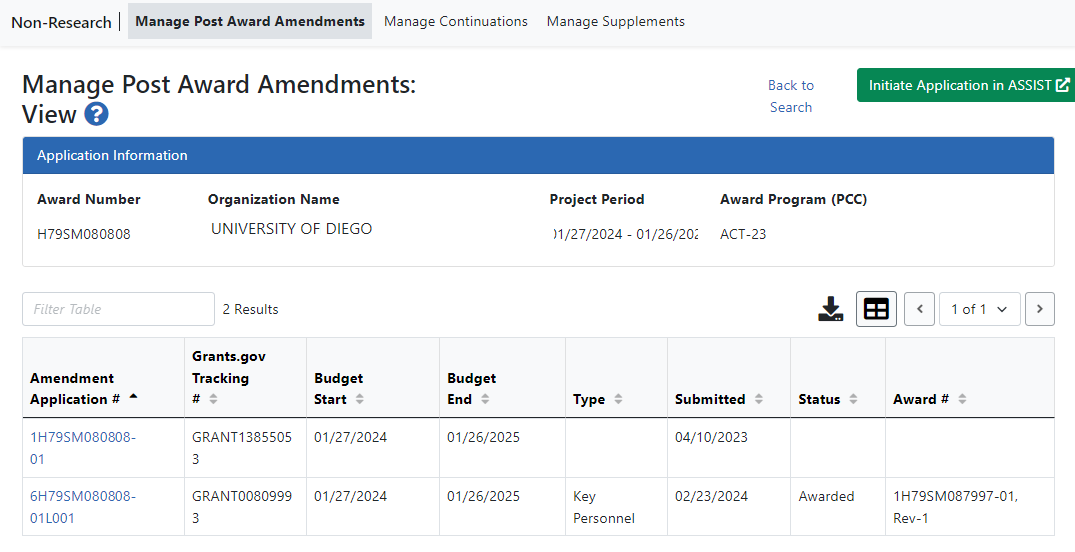Switch to Manage Supplements tab
The image size is (1075, 552).
616,21
